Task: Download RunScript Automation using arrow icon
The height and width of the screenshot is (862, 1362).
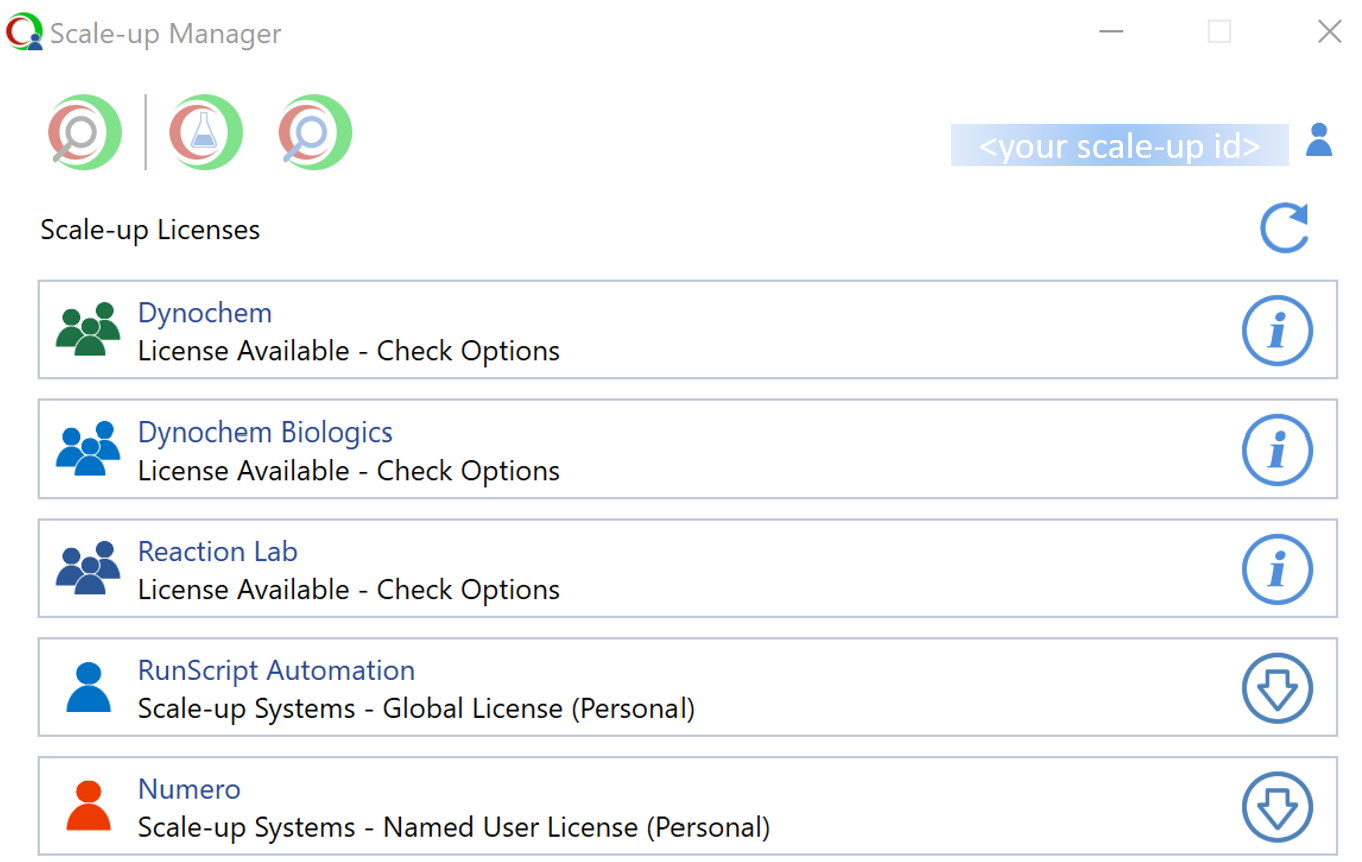Action: 1277,688
